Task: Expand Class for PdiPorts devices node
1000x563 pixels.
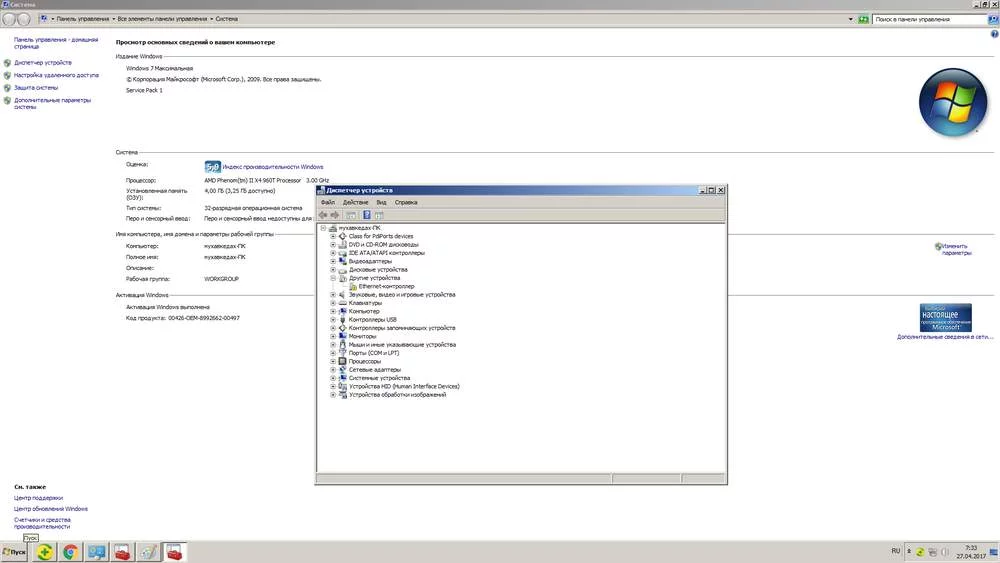Action: (x=333, y=236)
